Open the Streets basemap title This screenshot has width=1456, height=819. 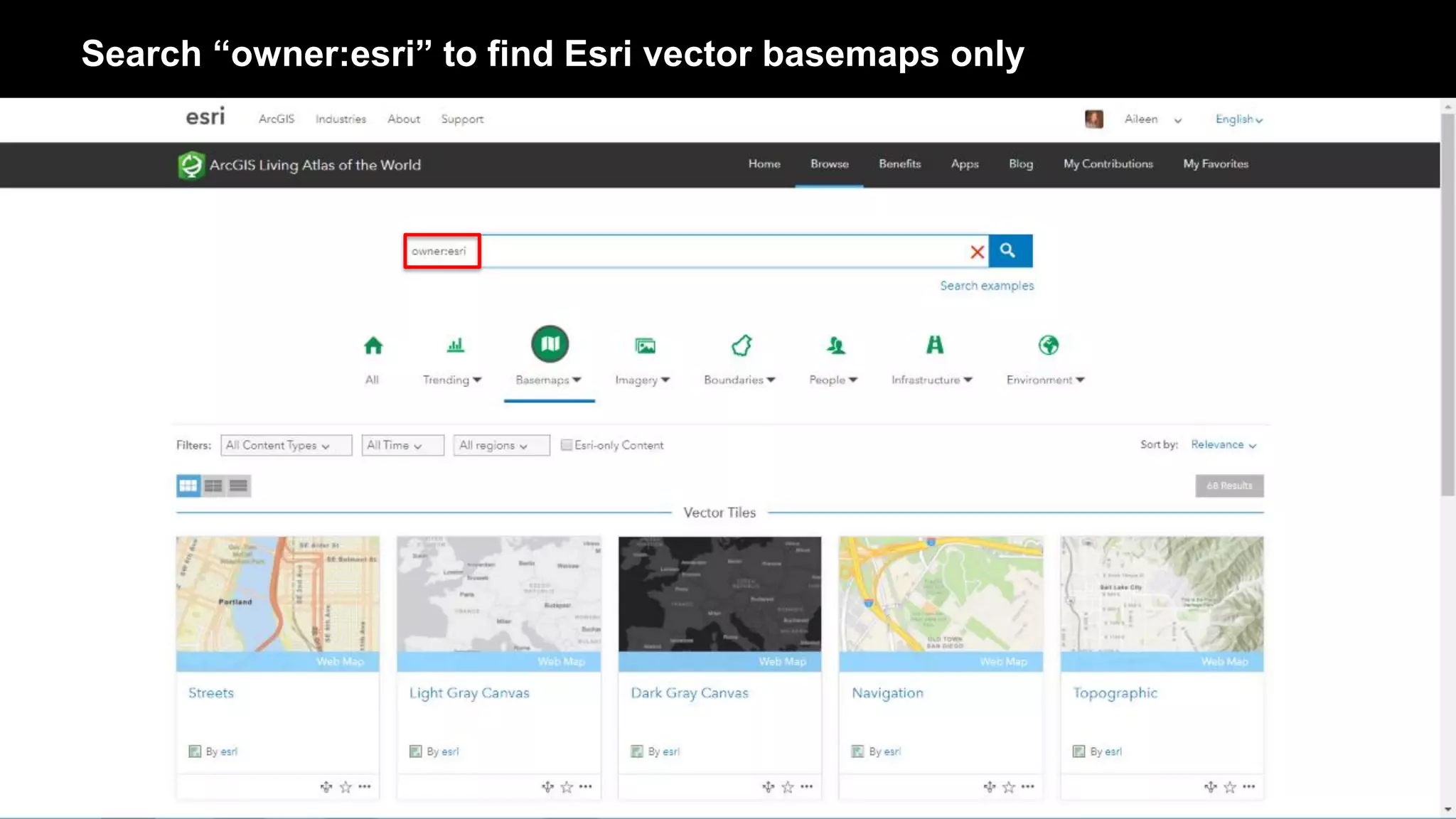(211, 692)
